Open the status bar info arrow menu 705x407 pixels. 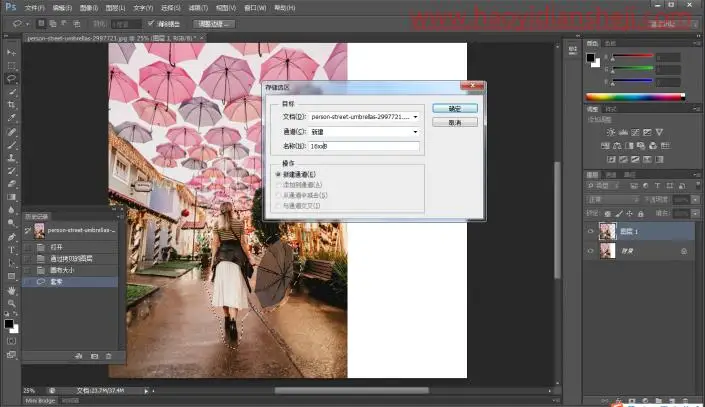click(x=146, y=391)
